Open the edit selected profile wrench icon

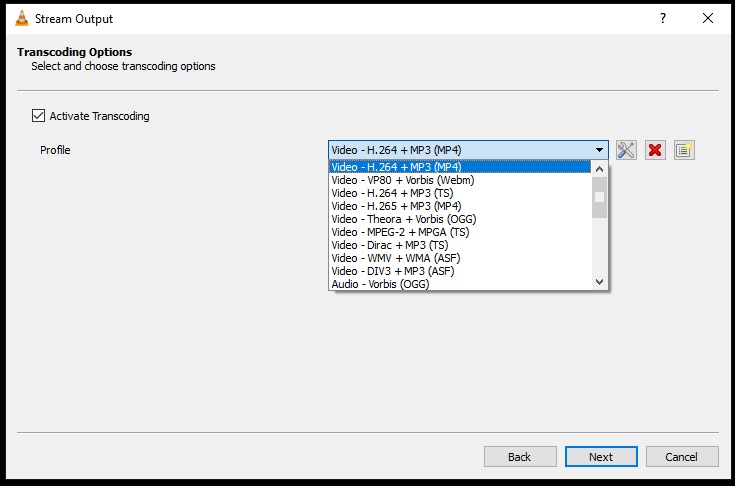(626, 150)
